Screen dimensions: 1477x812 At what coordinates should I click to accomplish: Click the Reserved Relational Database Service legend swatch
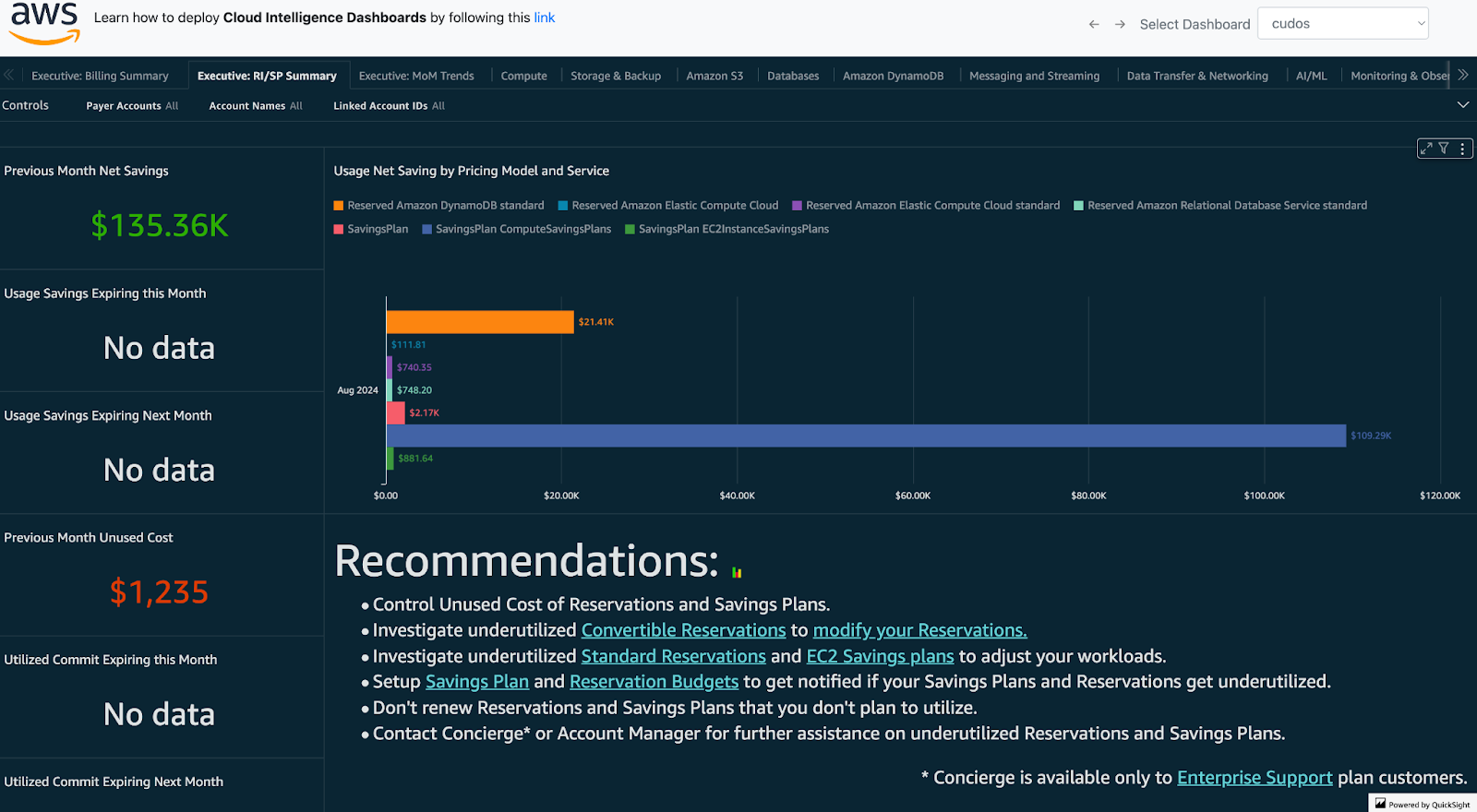tap(1078, 206)
